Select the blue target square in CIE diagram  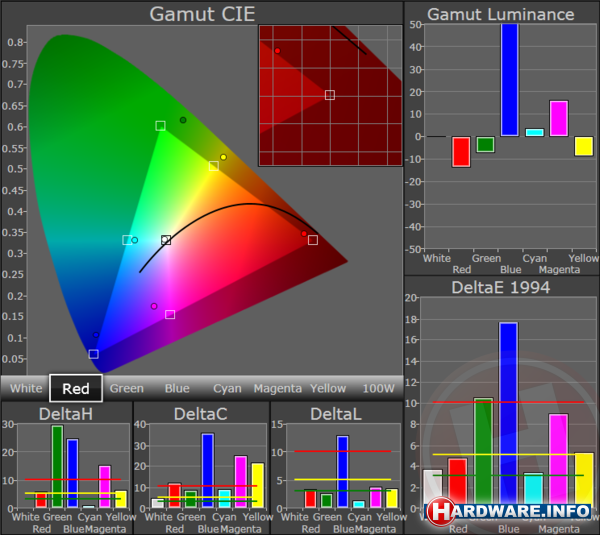coord(93,354)
